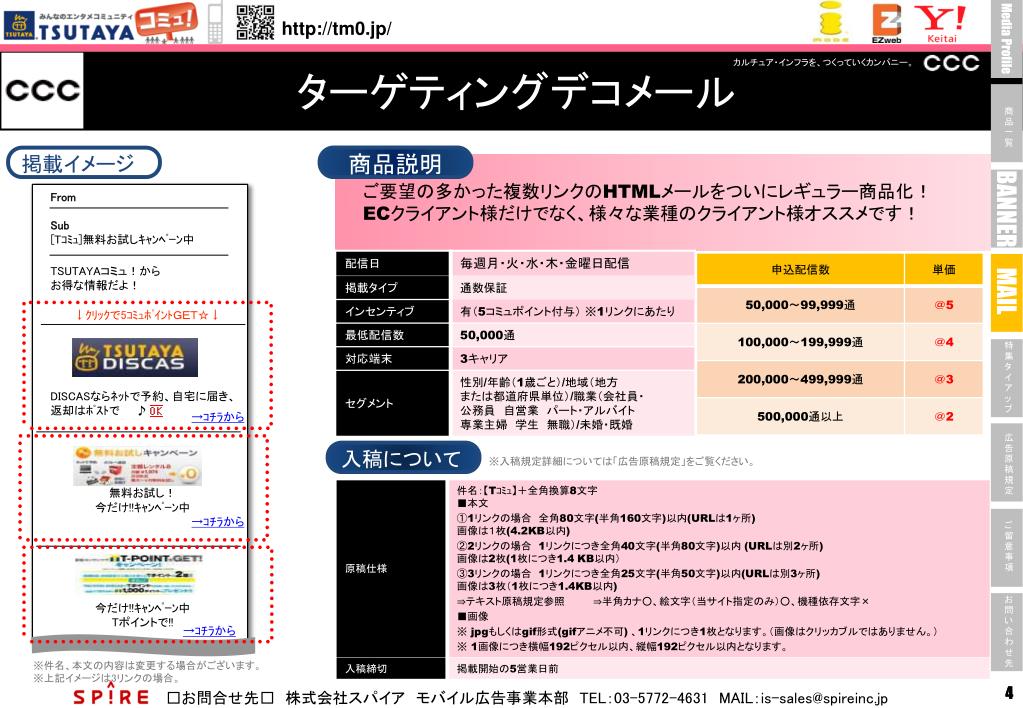The image size is (1023, 708).
Task: Click the QR code in the header
Action: coord(255,23)
